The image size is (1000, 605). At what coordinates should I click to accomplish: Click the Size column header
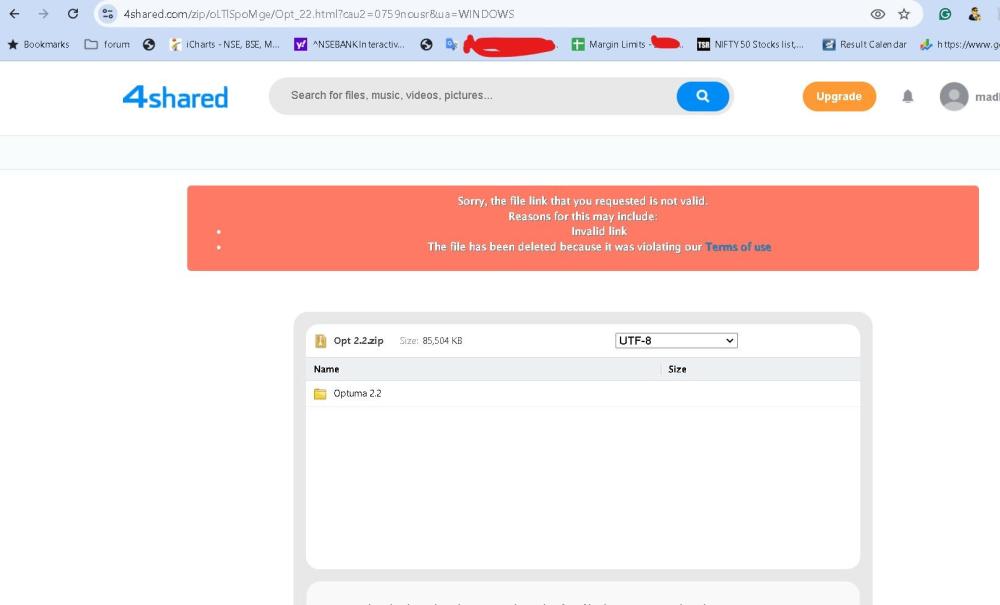pyautogui.click(x=677, y=369)
